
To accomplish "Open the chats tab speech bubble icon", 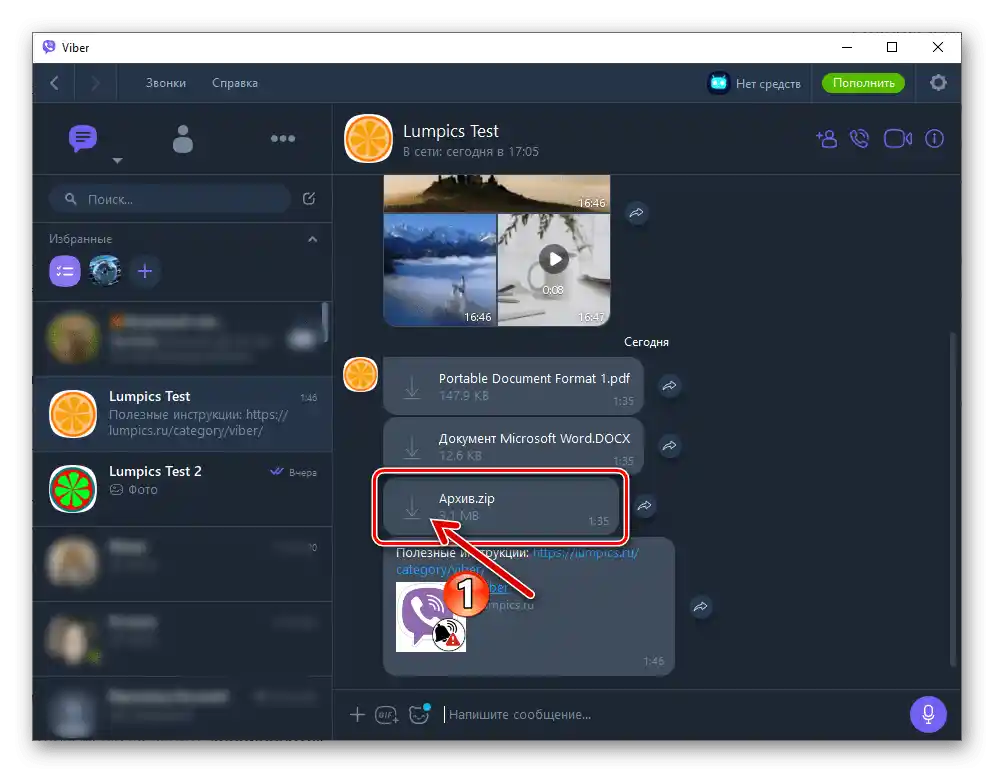I will [82, 139].
